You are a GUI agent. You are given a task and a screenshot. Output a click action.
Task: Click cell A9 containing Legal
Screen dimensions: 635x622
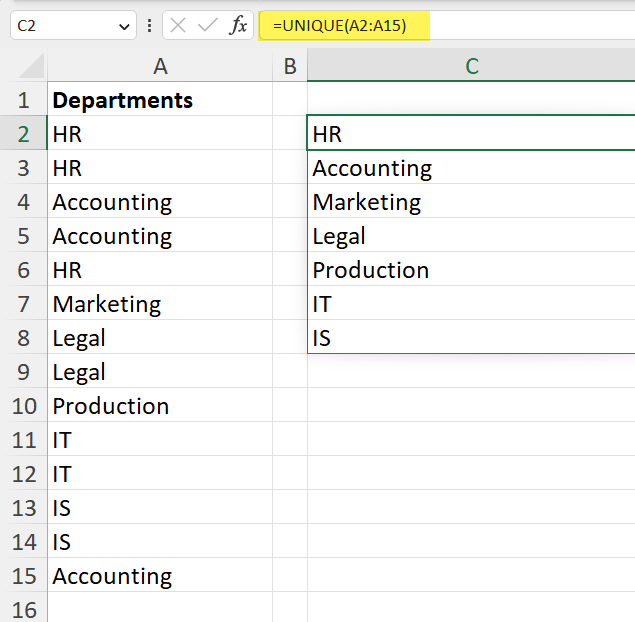point(160,372)
